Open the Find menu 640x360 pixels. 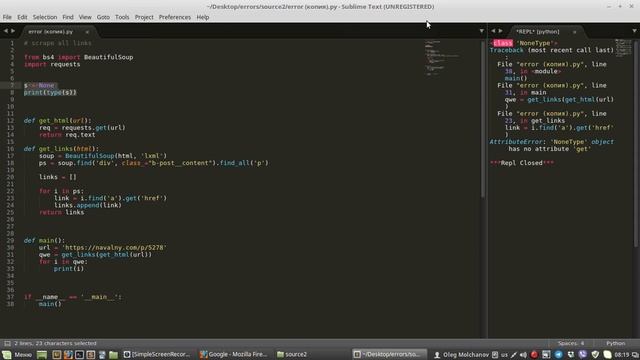pos(68,17)
